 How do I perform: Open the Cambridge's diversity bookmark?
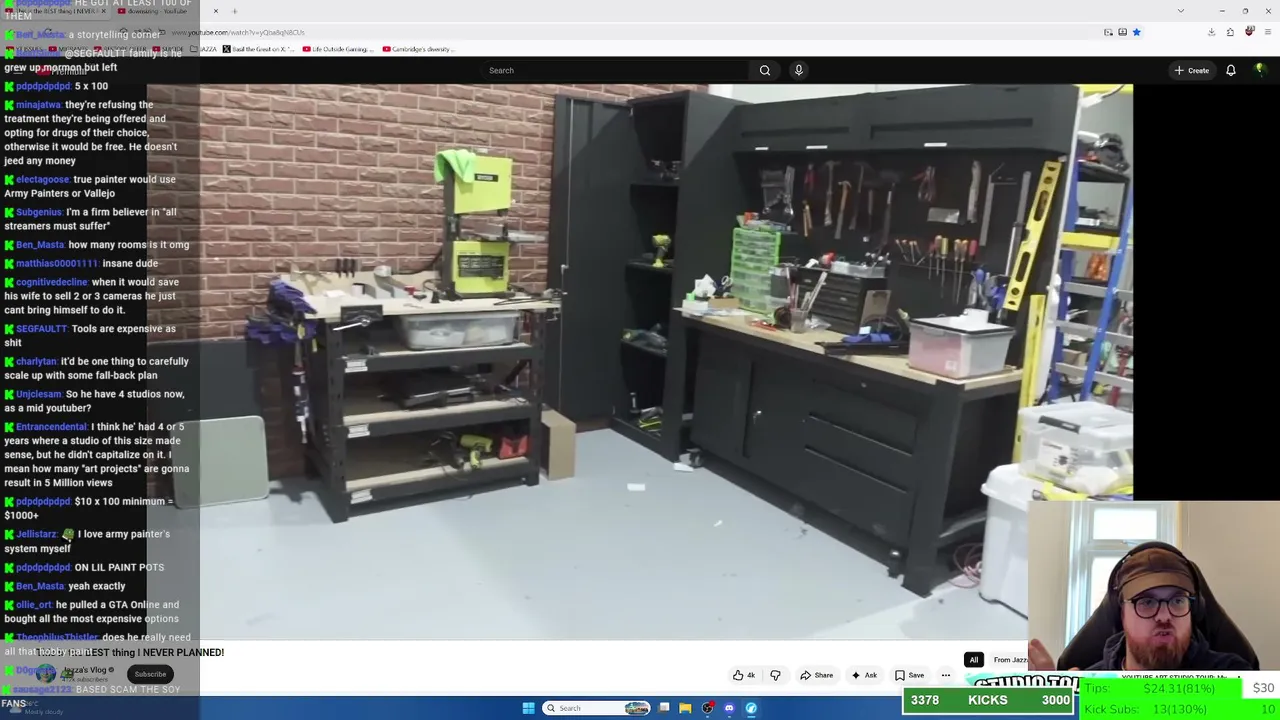[x=418, y=49]
